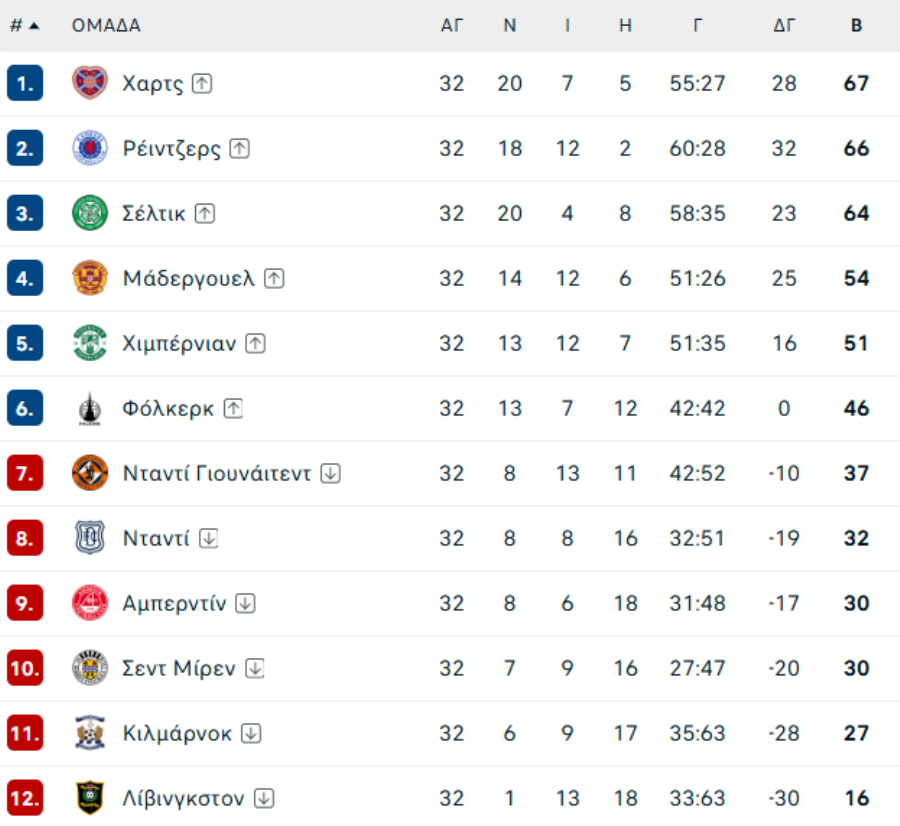
Task: Click the Hearts (Χαρτς) club crest
Action: pyautogui.click(x=90, y=83)
